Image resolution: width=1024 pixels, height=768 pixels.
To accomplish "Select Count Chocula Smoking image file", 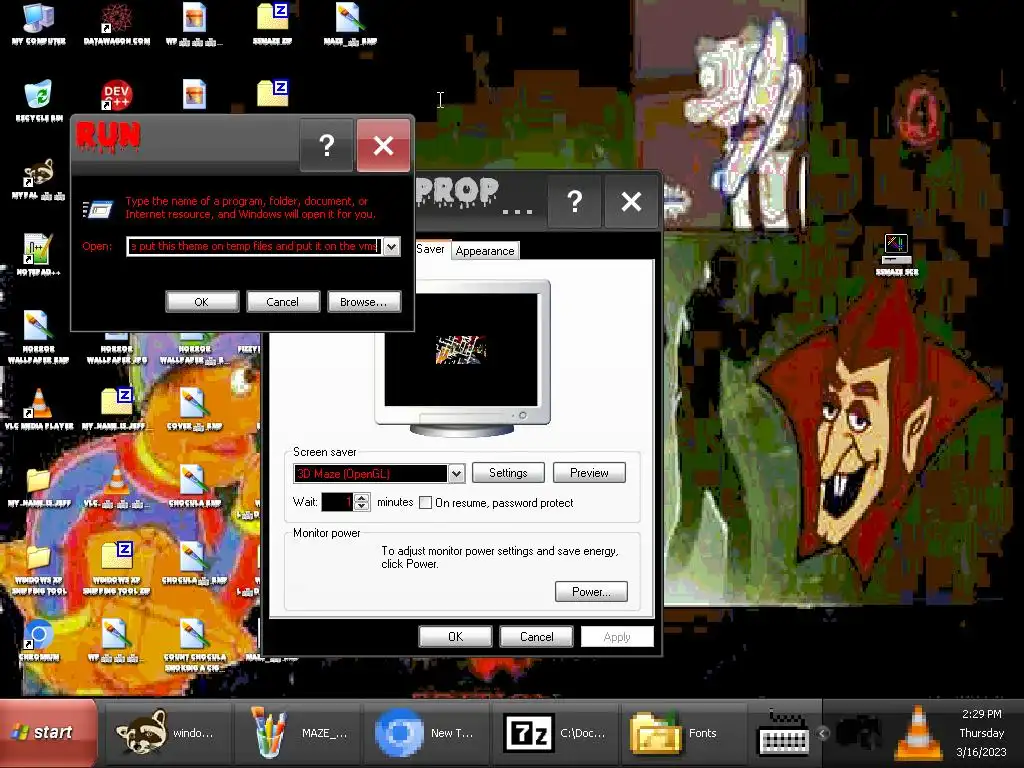I will pyautogui.click(x=193, y=645).
